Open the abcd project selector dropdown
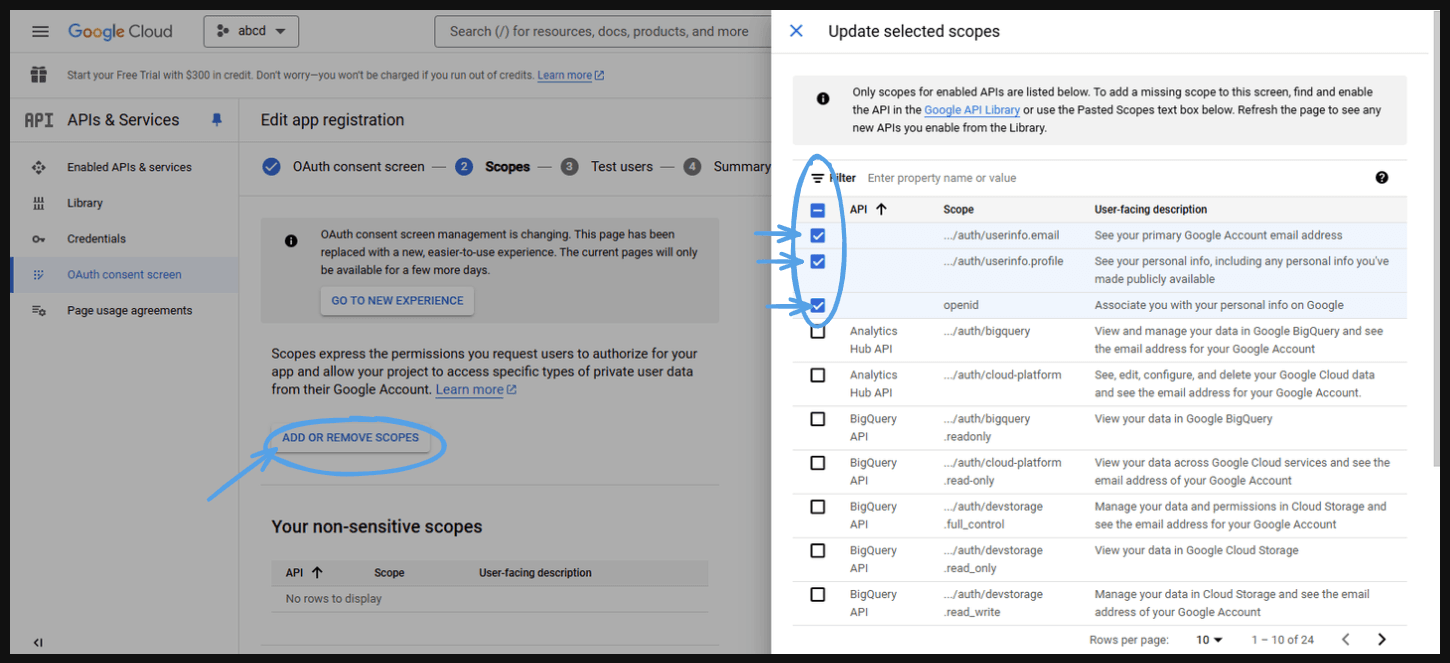The image size is (1450, 663). pos(252,31)
